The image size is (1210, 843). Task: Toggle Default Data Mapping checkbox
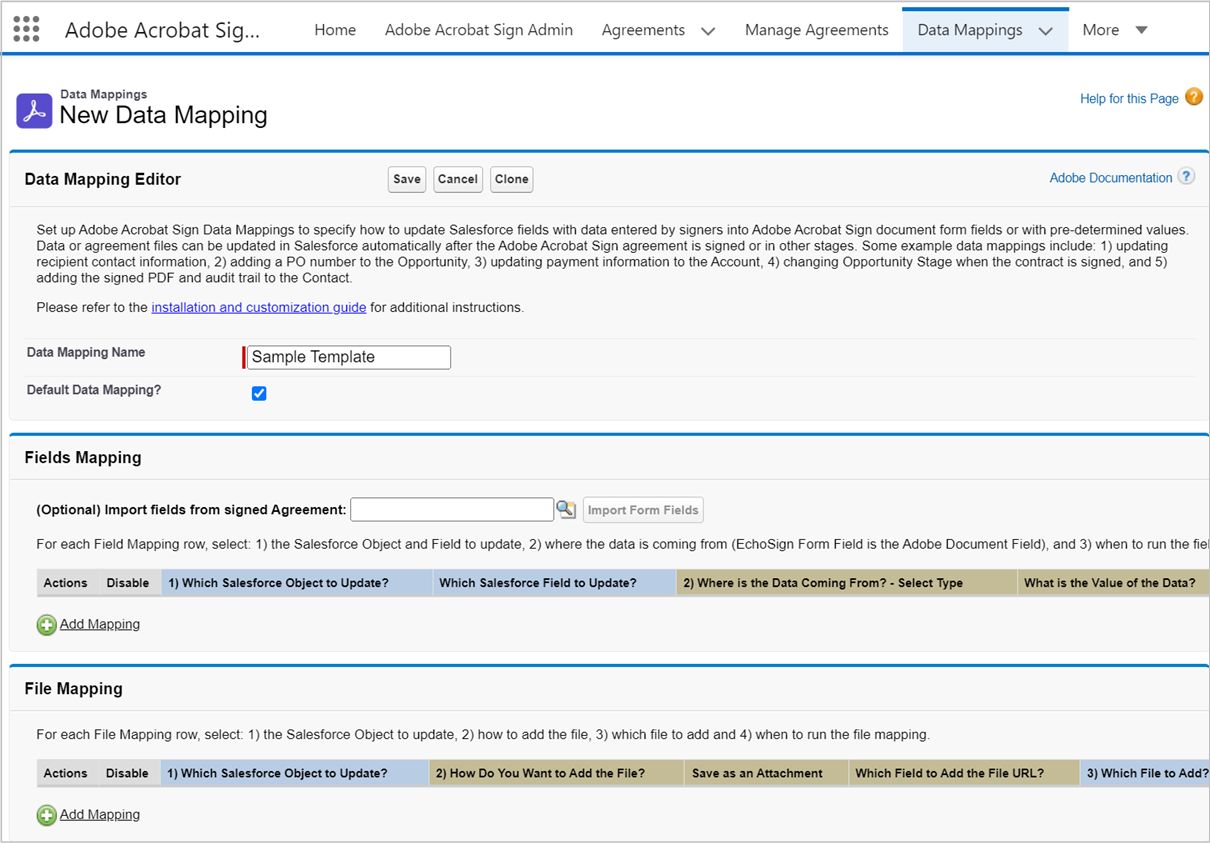click(259, 393)
